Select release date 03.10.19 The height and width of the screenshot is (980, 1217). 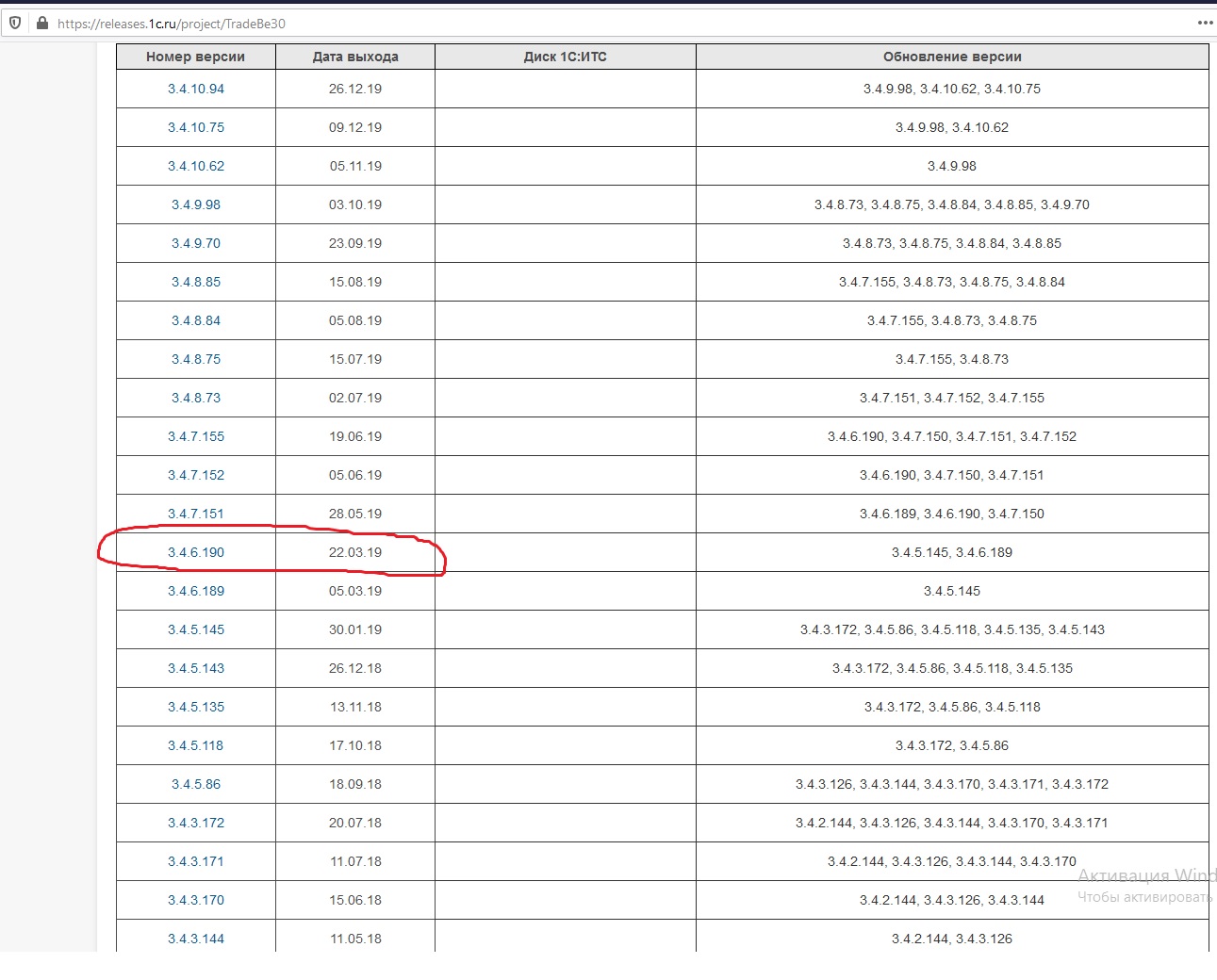355,204
